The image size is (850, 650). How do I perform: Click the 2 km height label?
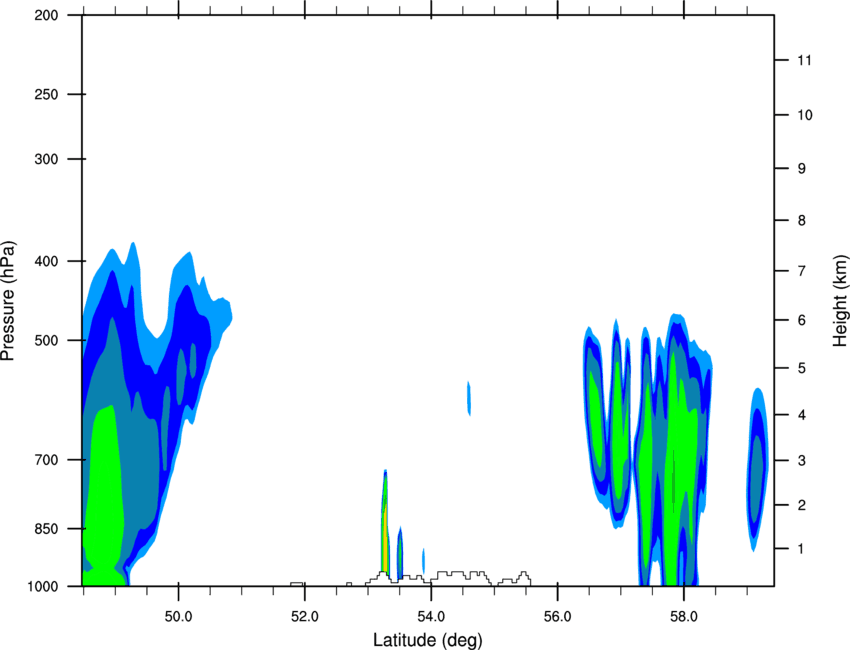[x=802, y=505]
